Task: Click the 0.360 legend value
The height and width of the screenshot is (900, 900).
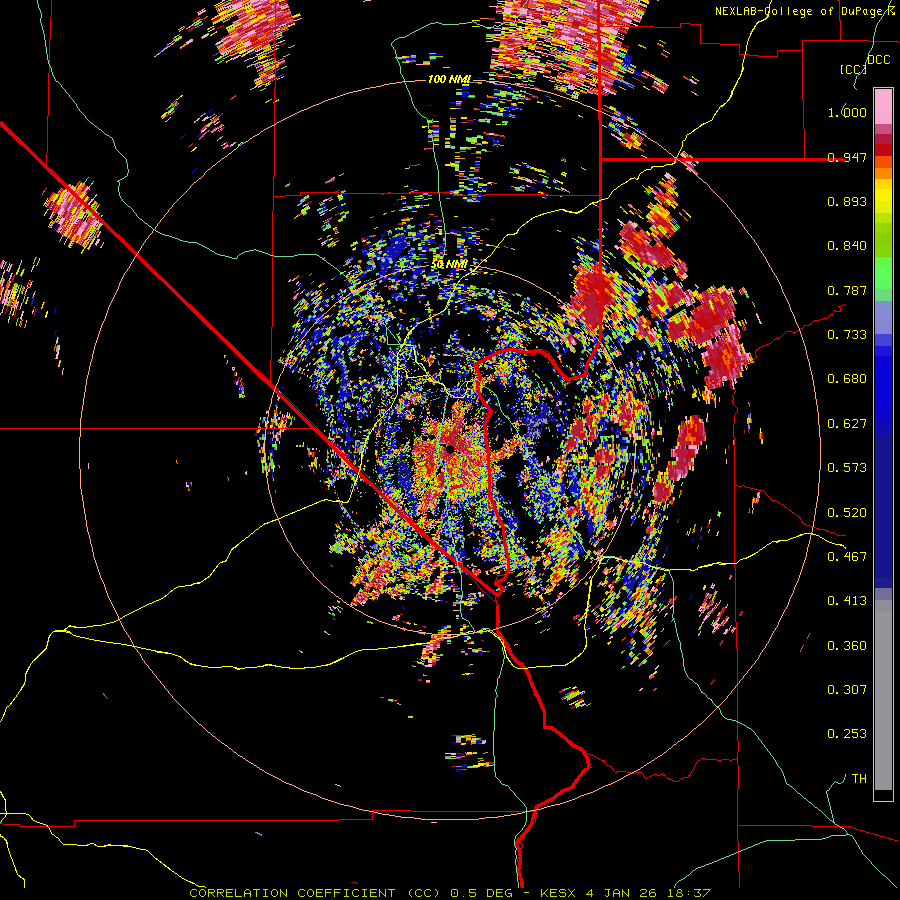Action: (847, 646)
